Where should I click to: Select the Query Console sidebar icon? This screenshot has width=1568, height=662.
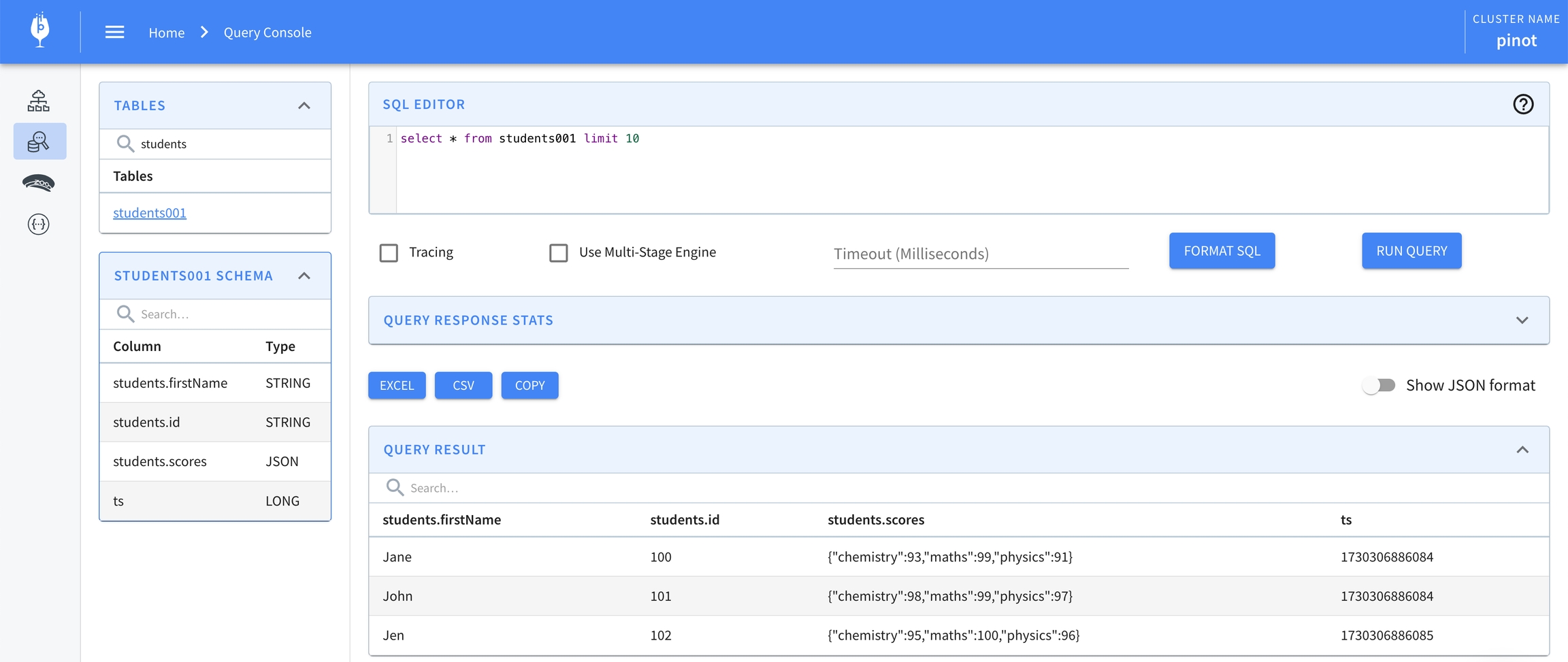pyautogui.click(x=39, y=142)
